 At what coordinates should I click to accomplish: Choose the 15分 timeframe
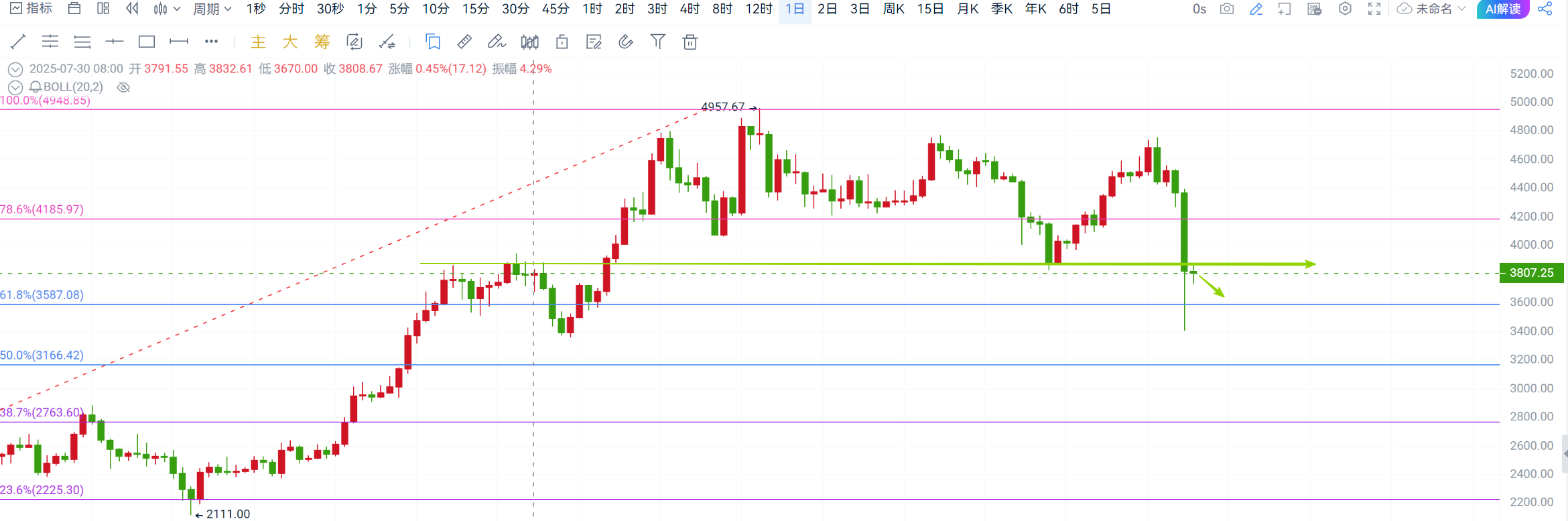coord(476,9)
